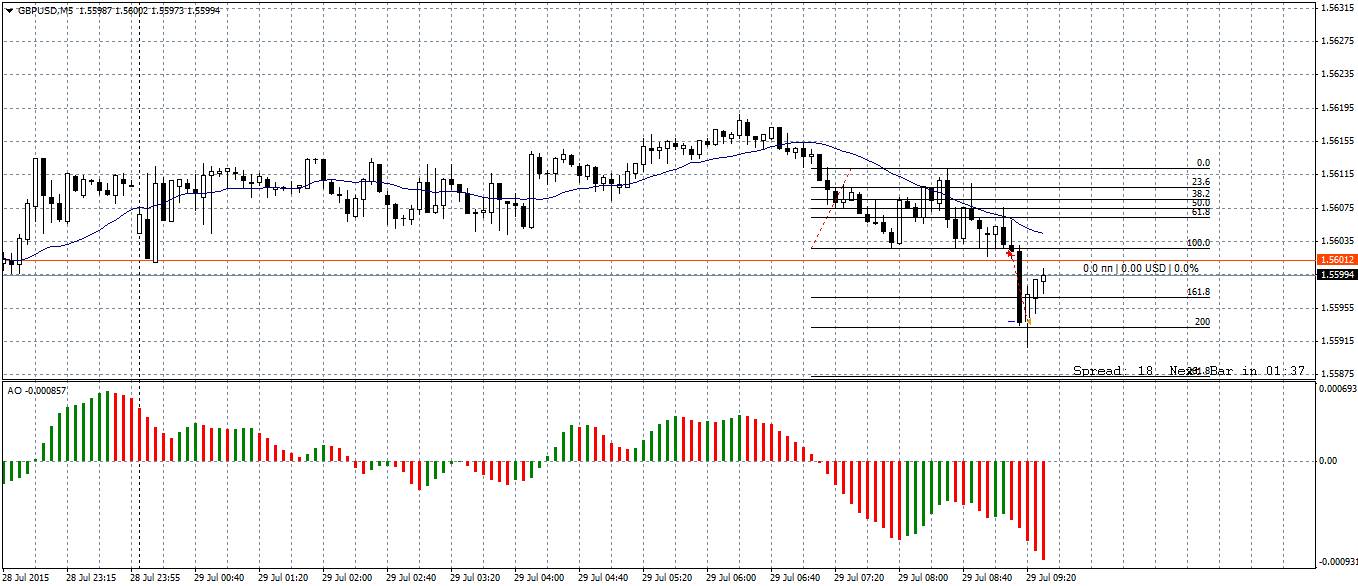Click the 29 Jul 08:40 time label
The height and width of the screenshot is (586, 1358).
coord(987,578)
